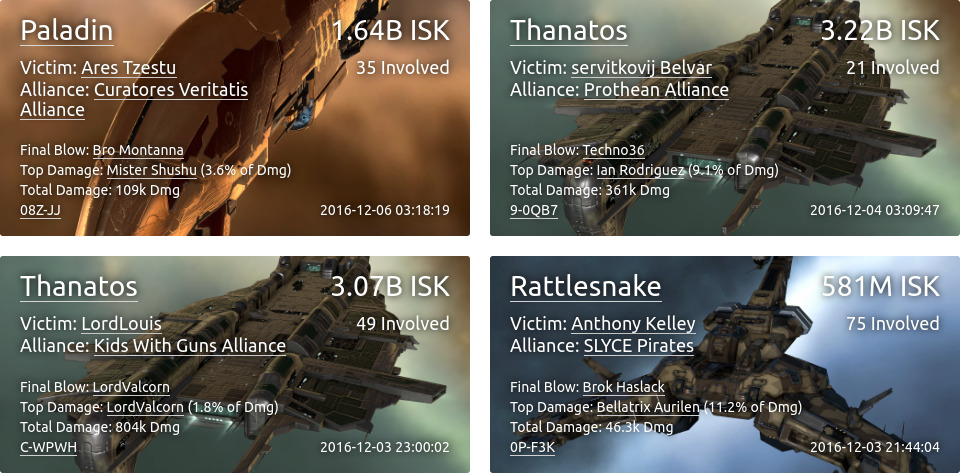
Task: Open the Paladin ship link
Action: (x=67, y=31)
